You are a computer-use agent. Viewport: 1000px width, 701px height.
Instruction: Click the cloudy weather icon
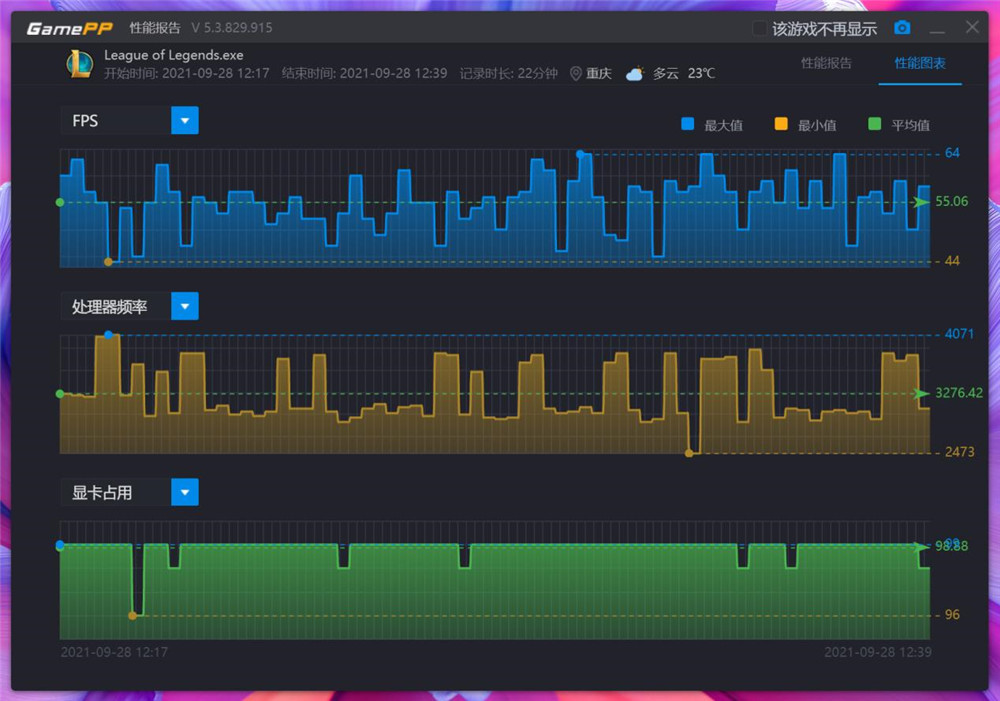635,74
